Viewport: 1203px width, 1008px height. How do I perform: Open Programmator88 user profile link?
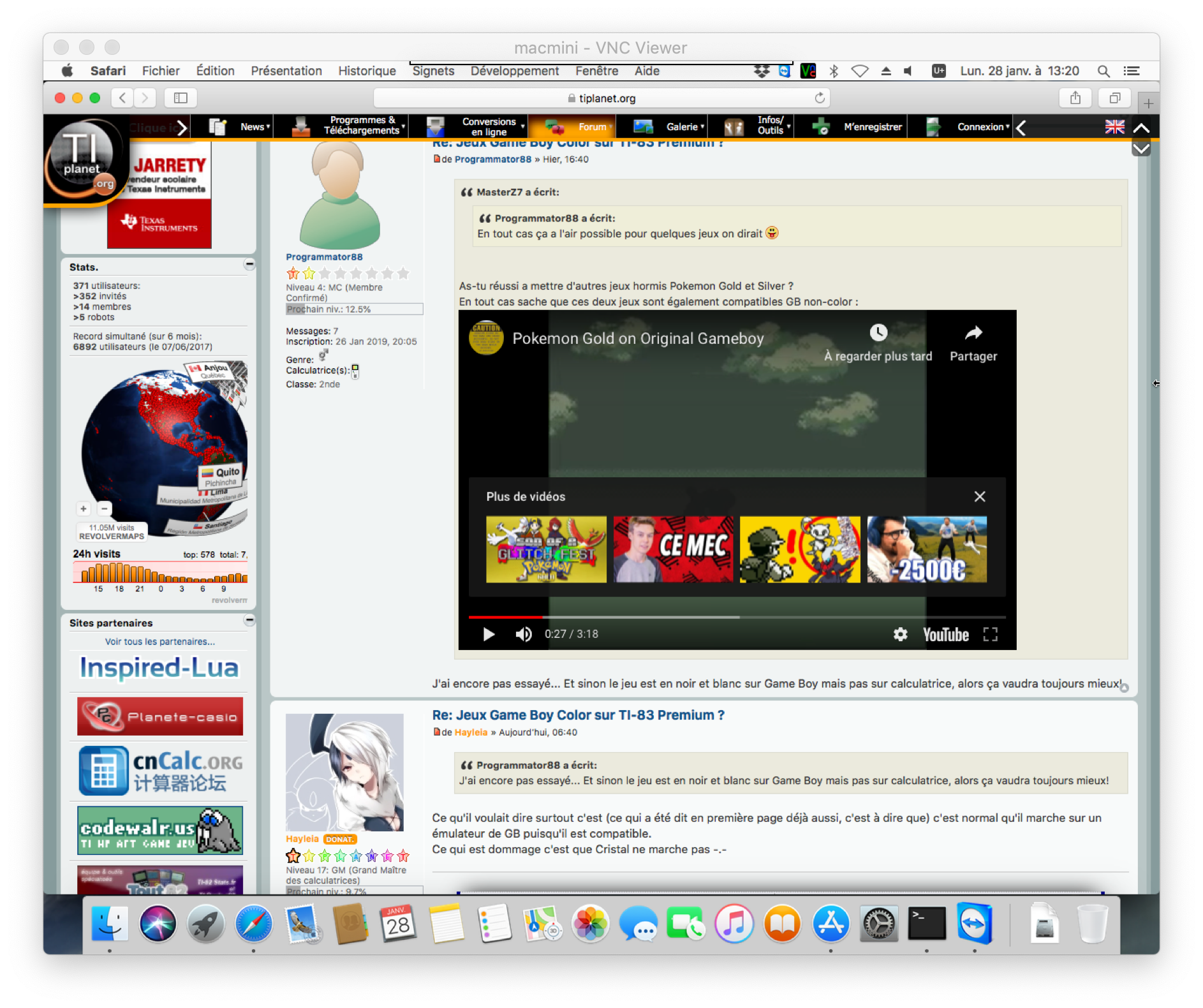point(324,257)
